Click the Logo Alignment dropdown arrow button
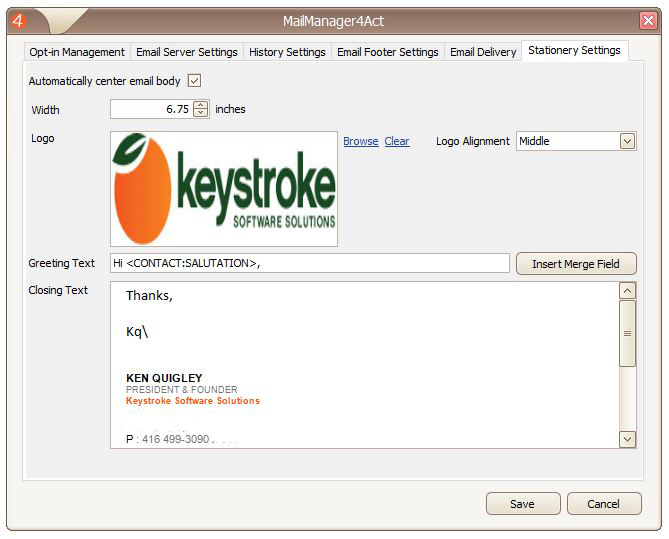This screenshot has width=669, height=539. point(627,141)
